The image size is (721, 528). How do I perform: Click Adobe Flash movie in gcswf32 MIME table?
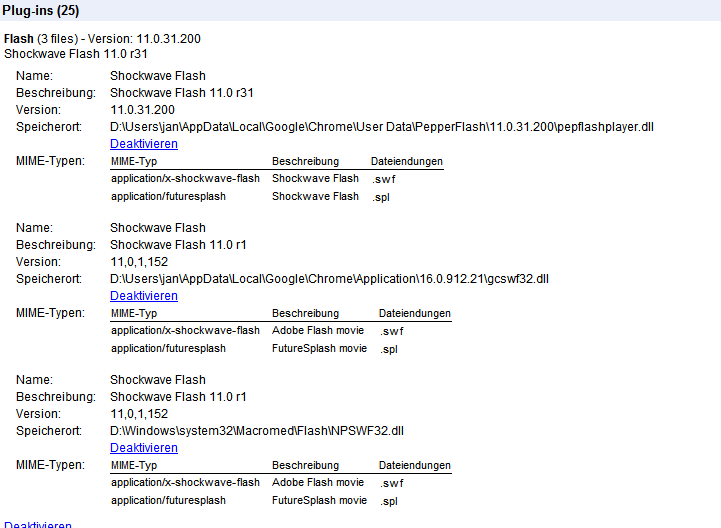click(318, 330)
